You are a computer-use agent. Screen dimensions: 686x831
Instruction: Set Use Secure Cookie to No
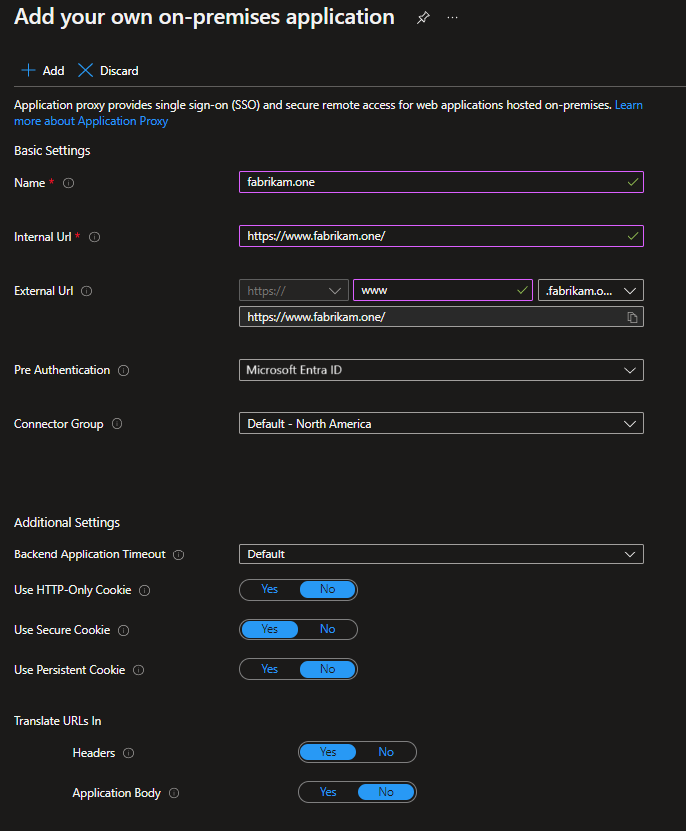pyautogui.click(x=328, y=629)
